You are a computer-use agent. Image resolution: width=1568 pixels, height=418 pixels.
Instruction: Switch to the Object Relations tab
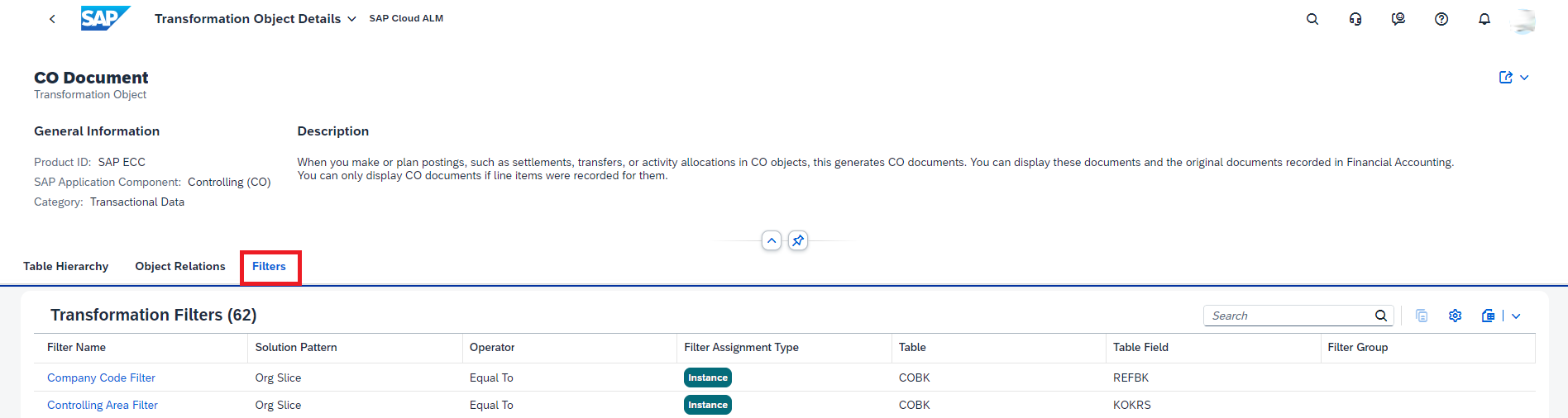click(x=180, y=266)
